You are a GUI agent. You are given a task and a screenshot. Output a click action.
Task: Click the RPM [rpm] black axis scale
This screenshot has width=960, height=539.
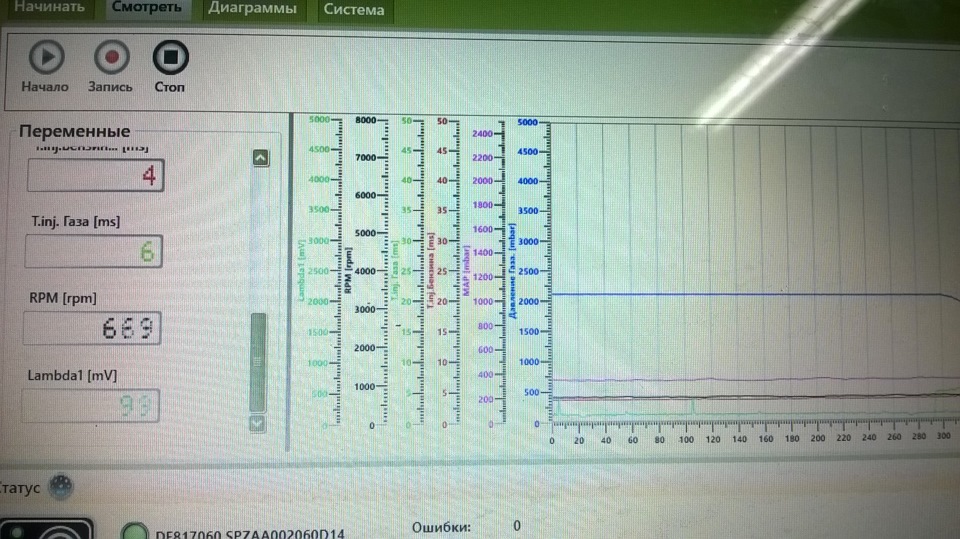pos(367,272)
